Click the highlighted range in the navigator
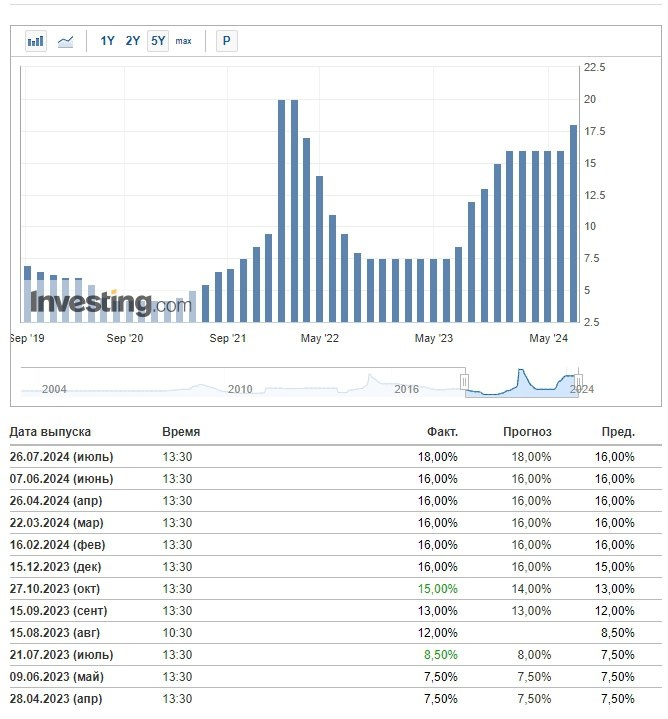Screen dimensions: 668x719 coord(521,382)
